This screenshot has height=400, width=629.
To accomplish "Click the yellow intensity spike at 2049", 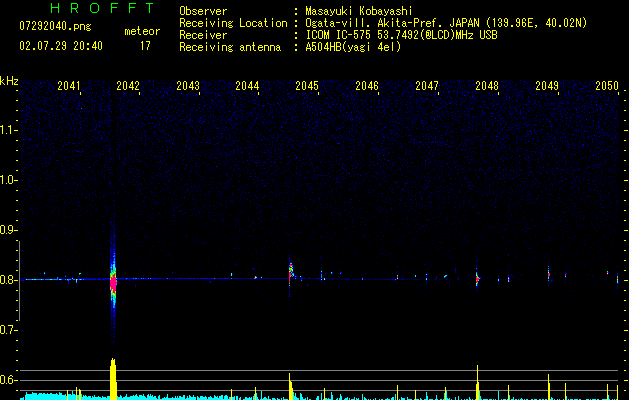I will [x=548, y=387].
